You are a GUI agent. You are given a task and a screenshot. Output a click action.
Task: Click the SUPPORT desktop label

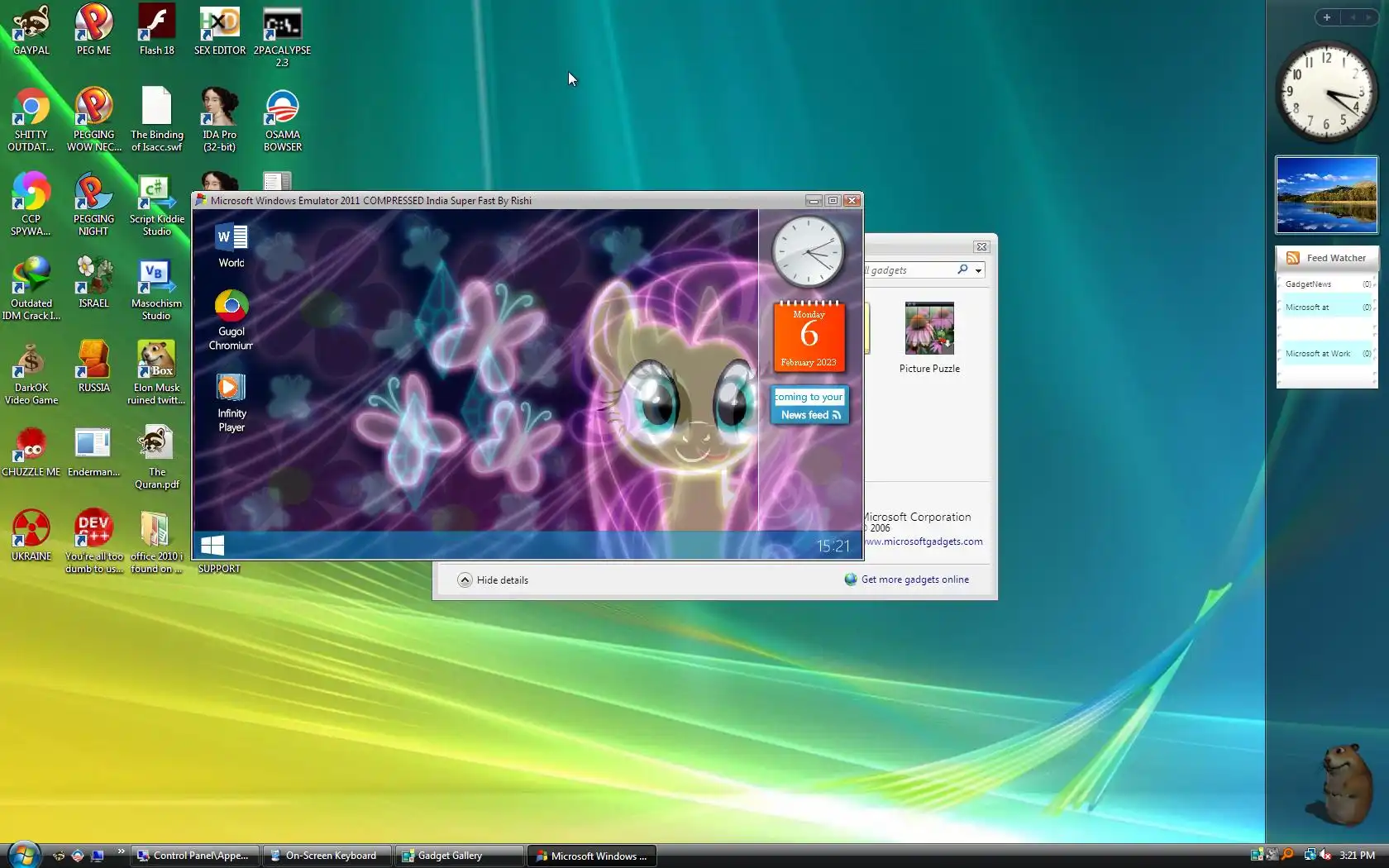click(219, 569)
